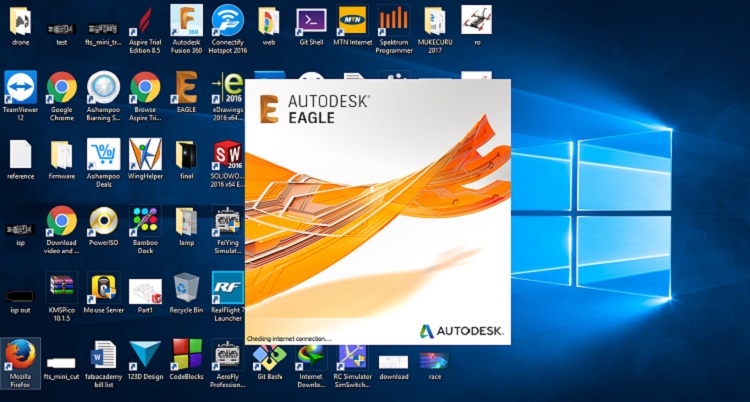Open the firmware folder
The height and width of the screenshot is (402, 750).
tap(61, 154)
